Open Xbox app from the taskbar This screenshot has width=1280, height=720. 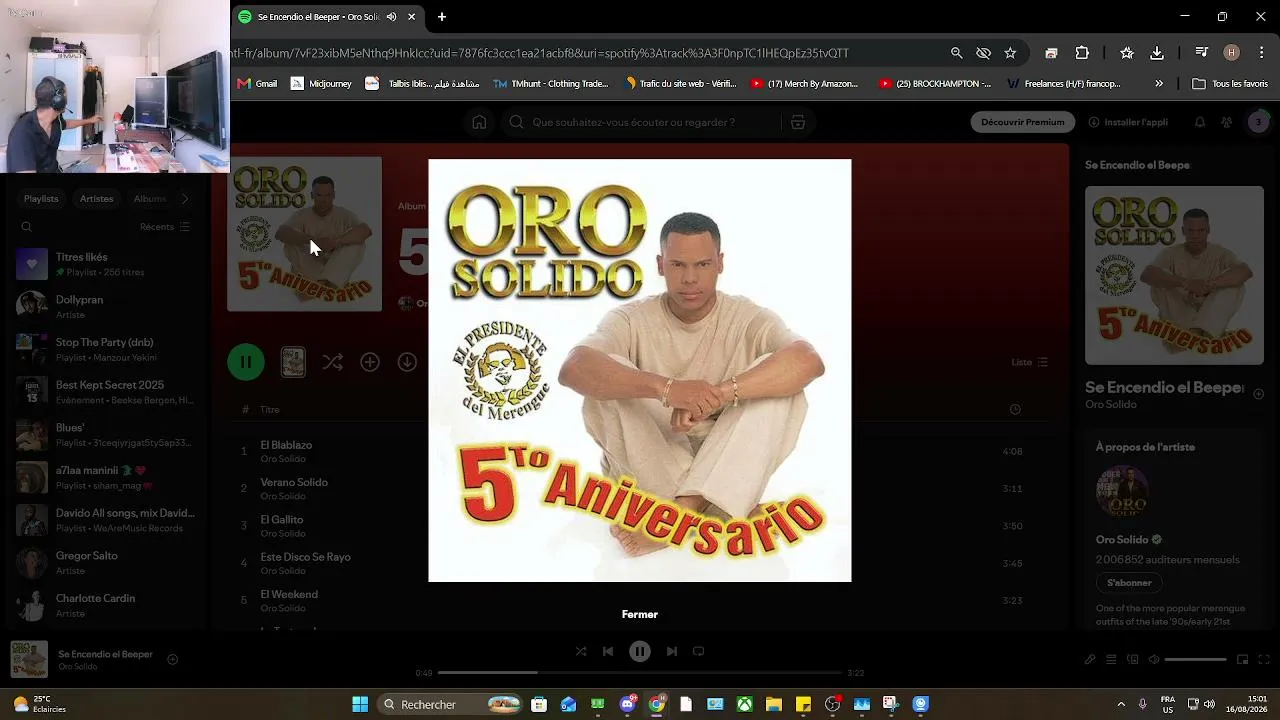pyautogui.click(x=745, y=704)
